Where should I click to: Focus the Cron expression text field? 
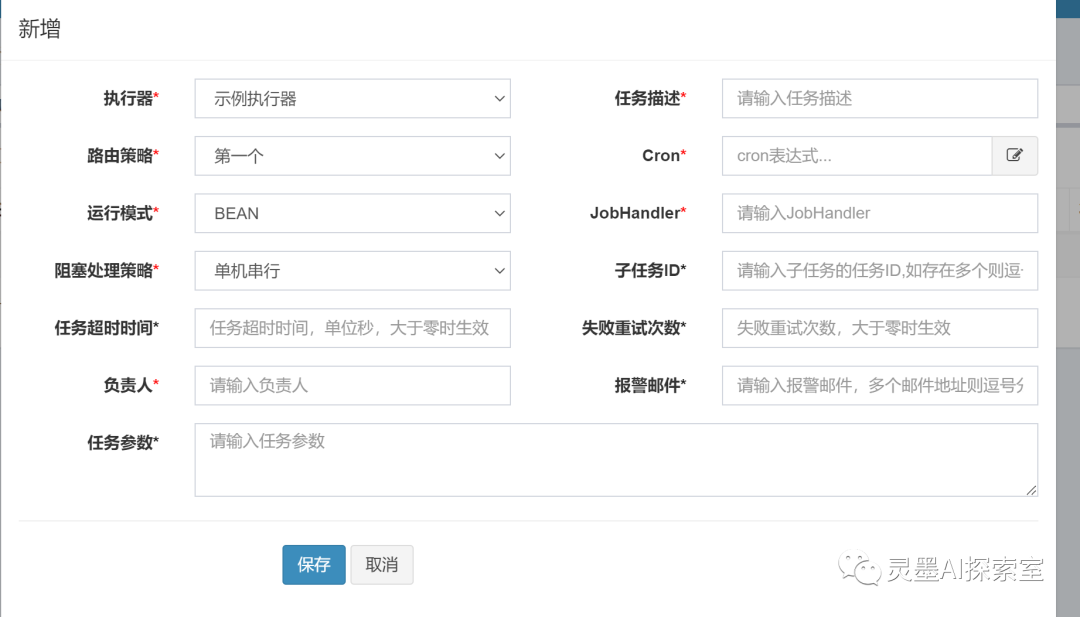tap(856, 156)
